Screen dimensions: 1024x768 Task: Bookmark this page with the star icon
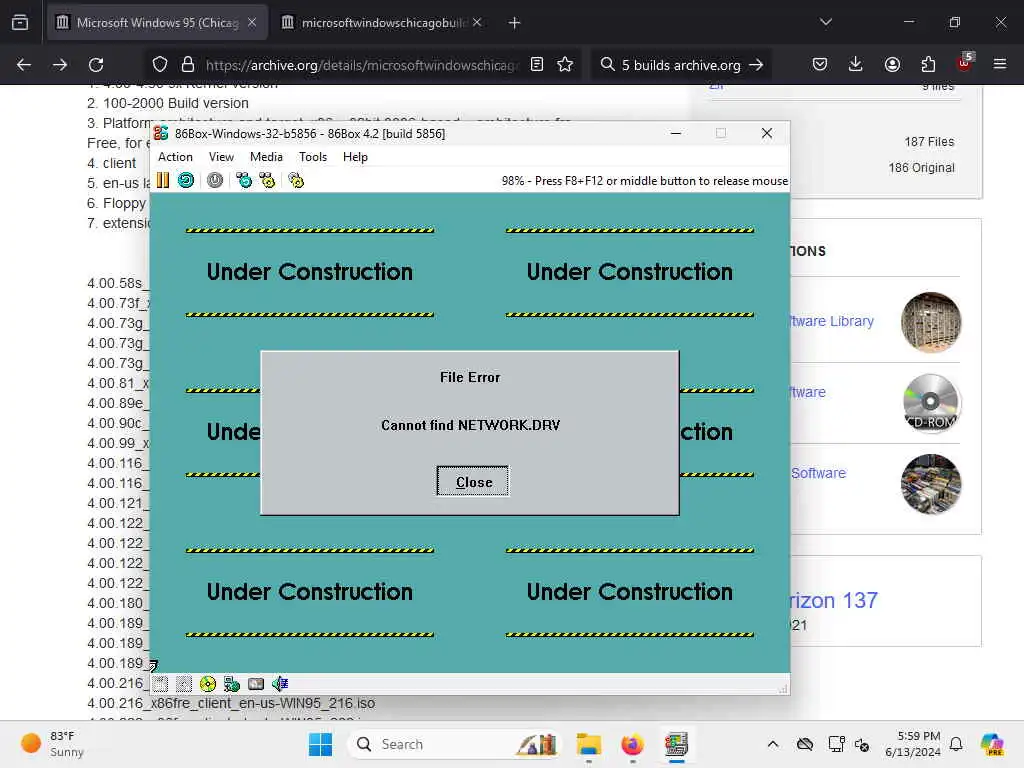tap(566, 65)
